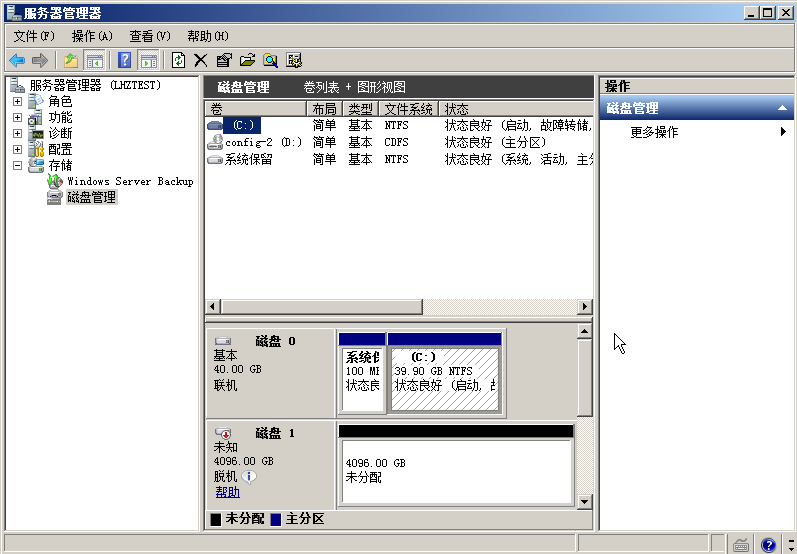The height and width of the screenshot is (554, 797).
Task: Select the 角色 icon in tree
Action: coord(36,101)
